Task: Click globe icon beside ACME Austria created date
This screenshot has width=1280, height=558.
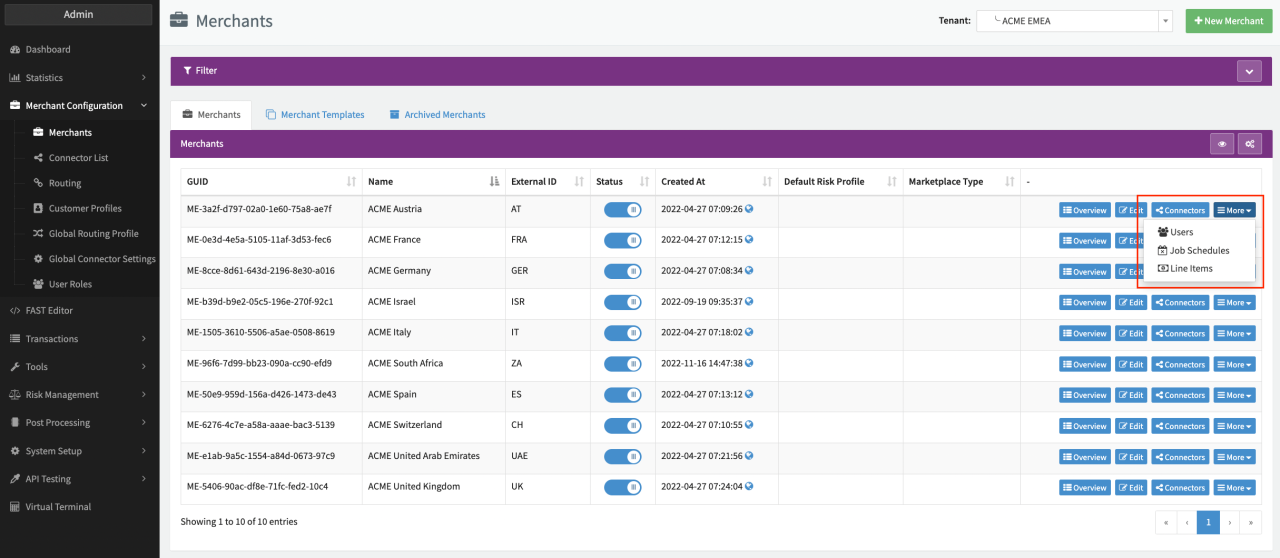Action: tap(749, 209)
